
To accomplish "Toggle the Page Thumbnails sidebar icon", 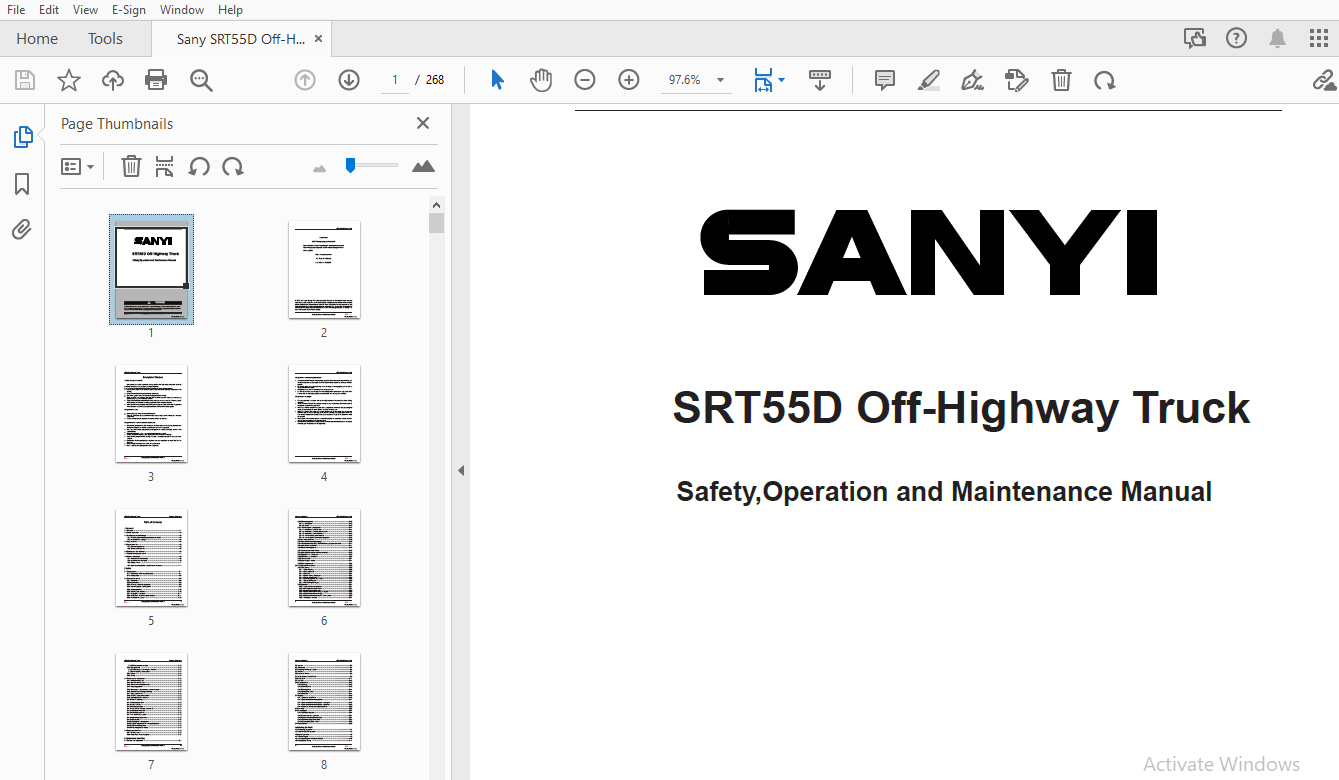I will click(x=22, y=137).
